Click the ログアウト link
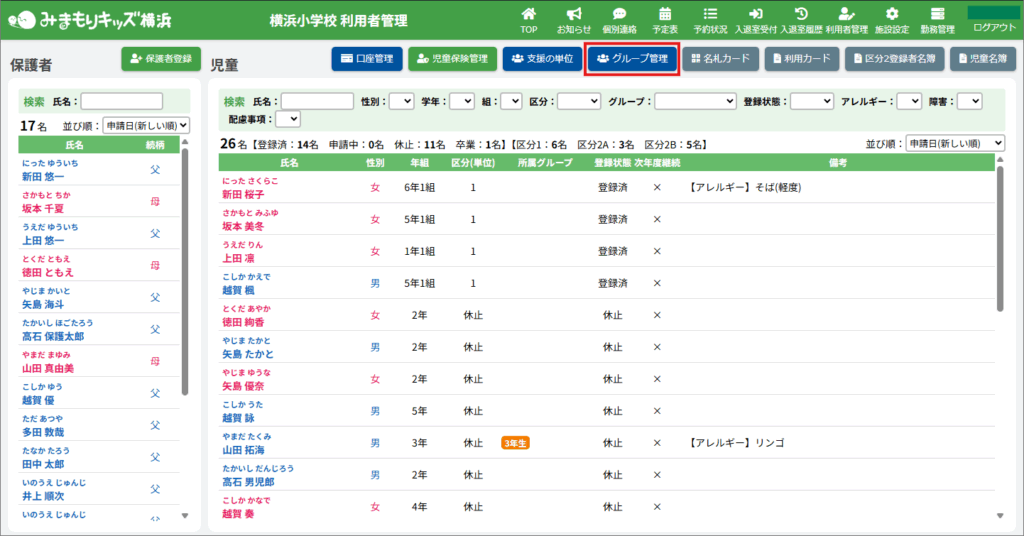 pos(994,28)
